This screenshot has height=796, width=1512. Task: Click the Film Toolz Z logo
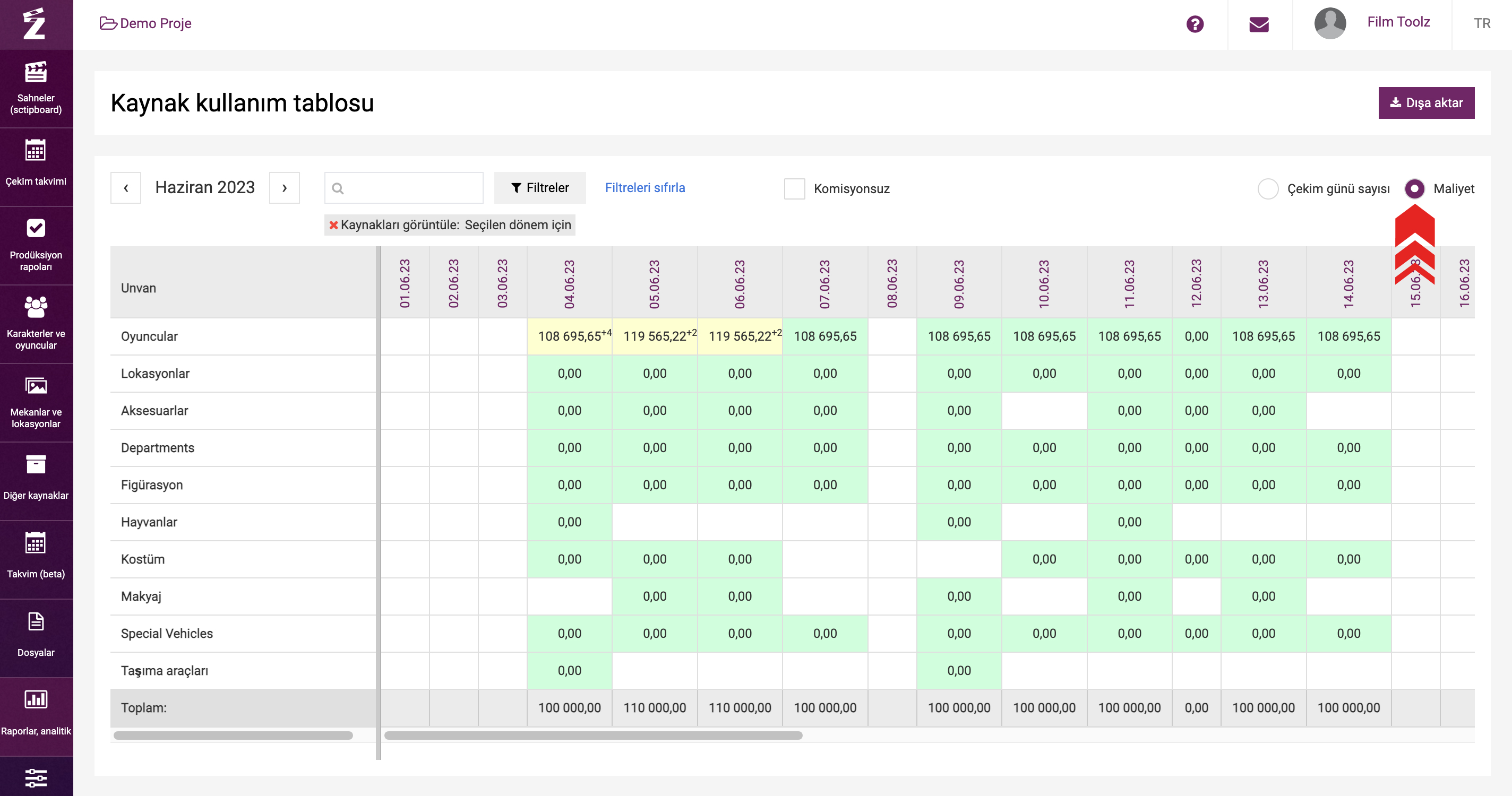pyautogui.click(x=35, y=24)
